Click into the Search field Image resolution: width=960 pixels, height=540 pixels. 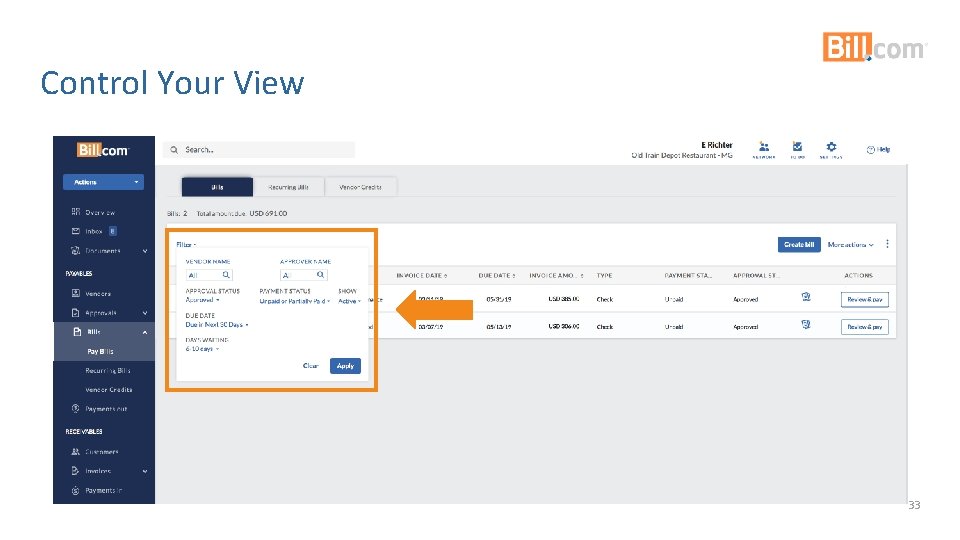coord(259,149)
